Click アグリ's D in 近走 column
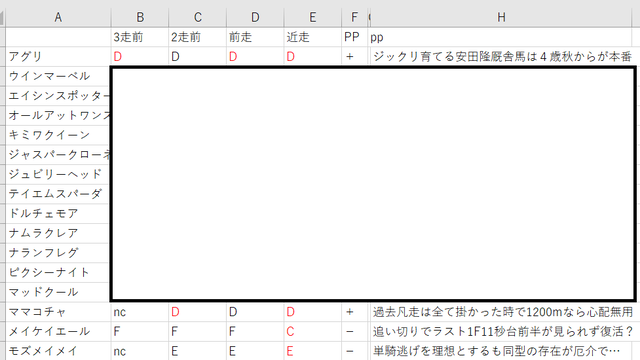Screen dimensions: 640x360 pyautogui.click(x=291, y=56)
